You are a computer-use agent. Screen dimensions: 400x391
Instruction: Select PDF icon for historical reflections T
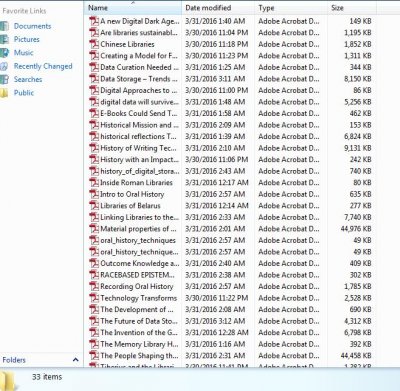[x=94, y=136]
